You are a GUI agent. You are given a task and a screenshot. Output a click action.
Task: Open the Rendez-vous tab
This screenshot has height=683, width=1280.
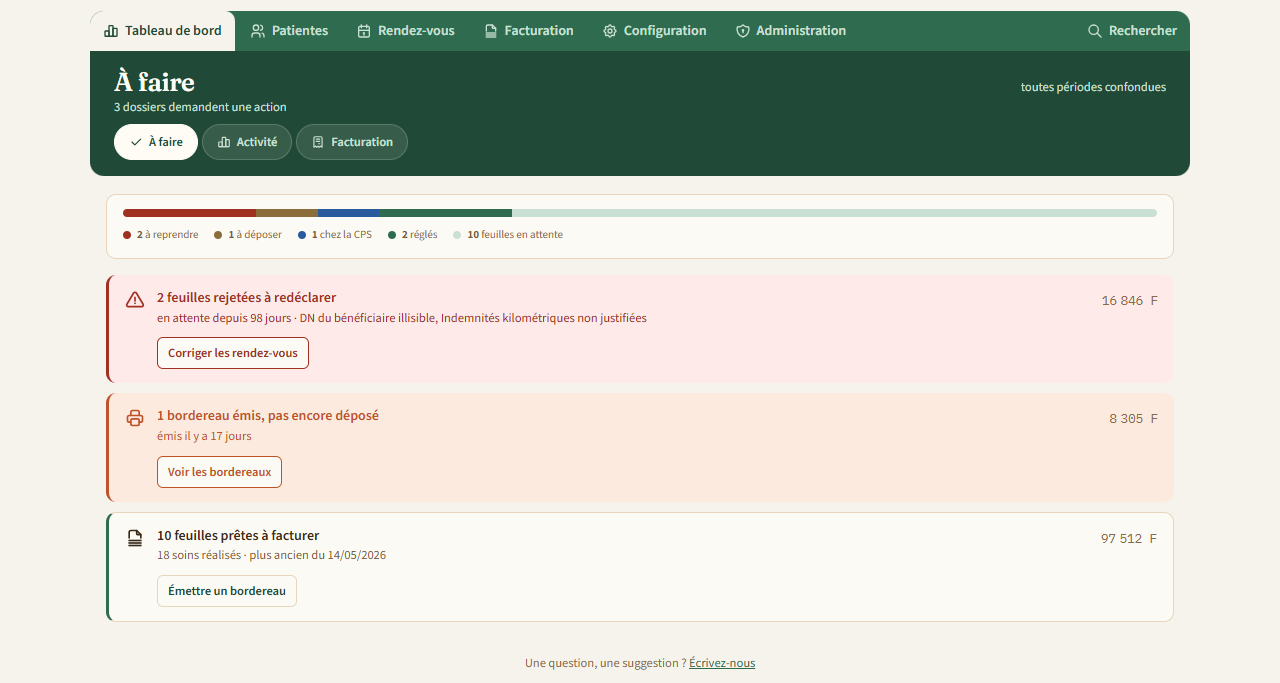(x=405, y=31)
